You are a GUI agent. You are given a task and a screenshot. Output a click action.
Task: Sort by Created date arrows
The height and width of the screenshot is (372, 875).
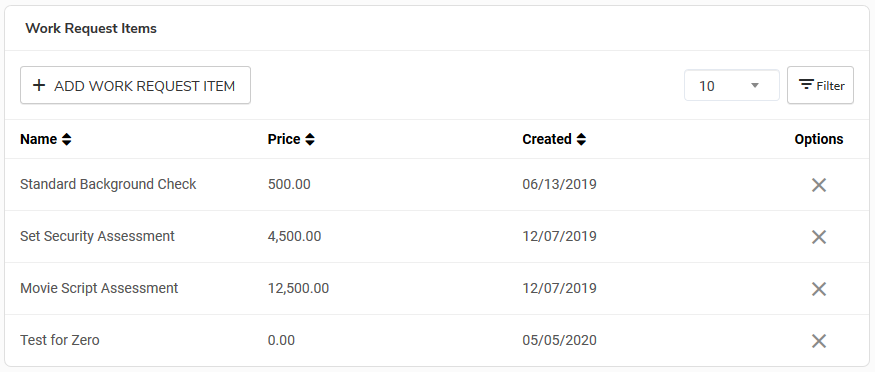click(581, 139)
